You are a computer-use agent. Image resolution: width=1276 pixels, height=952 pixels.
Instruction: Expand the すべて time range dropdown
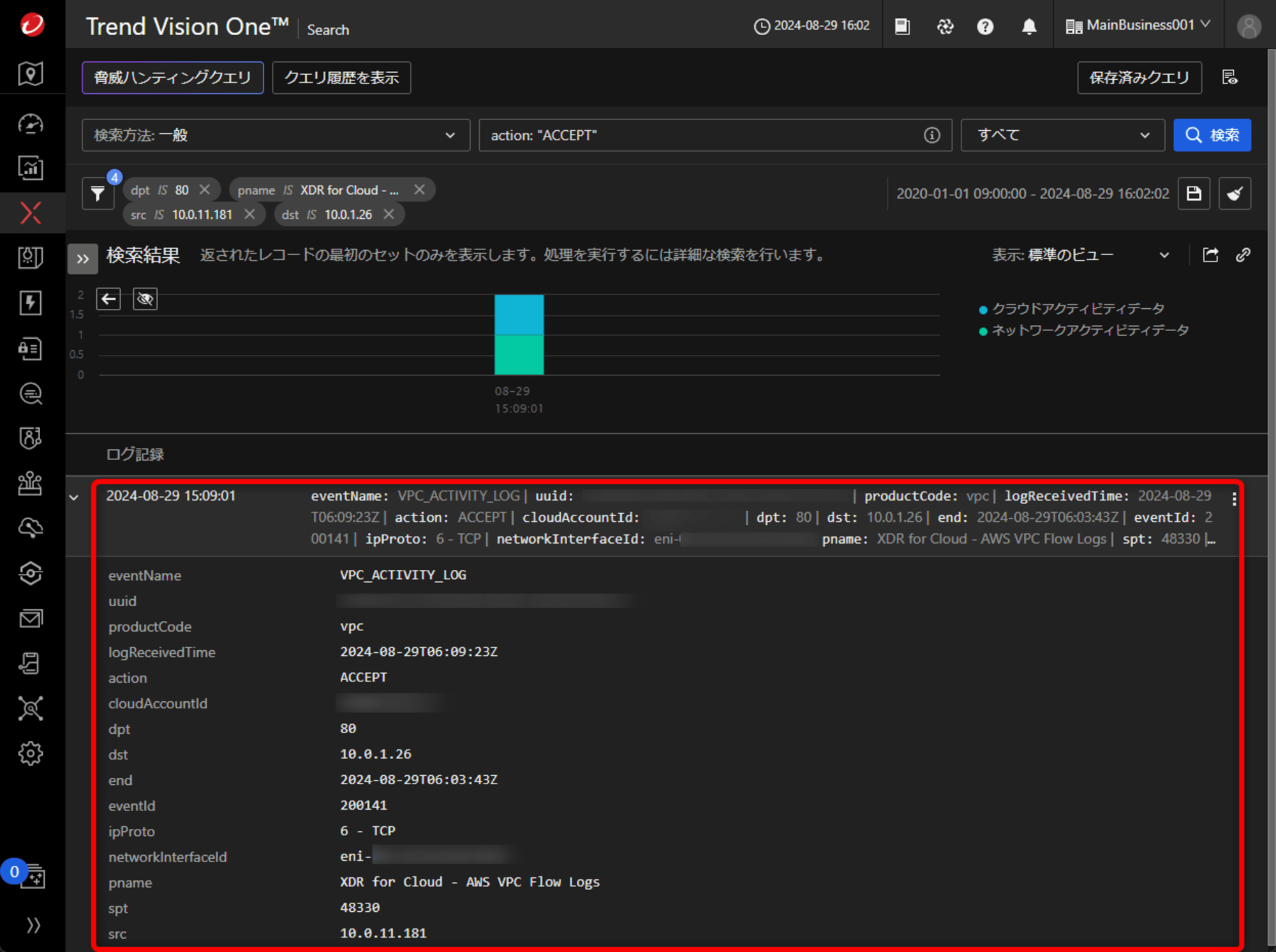tap(1059, 135)
